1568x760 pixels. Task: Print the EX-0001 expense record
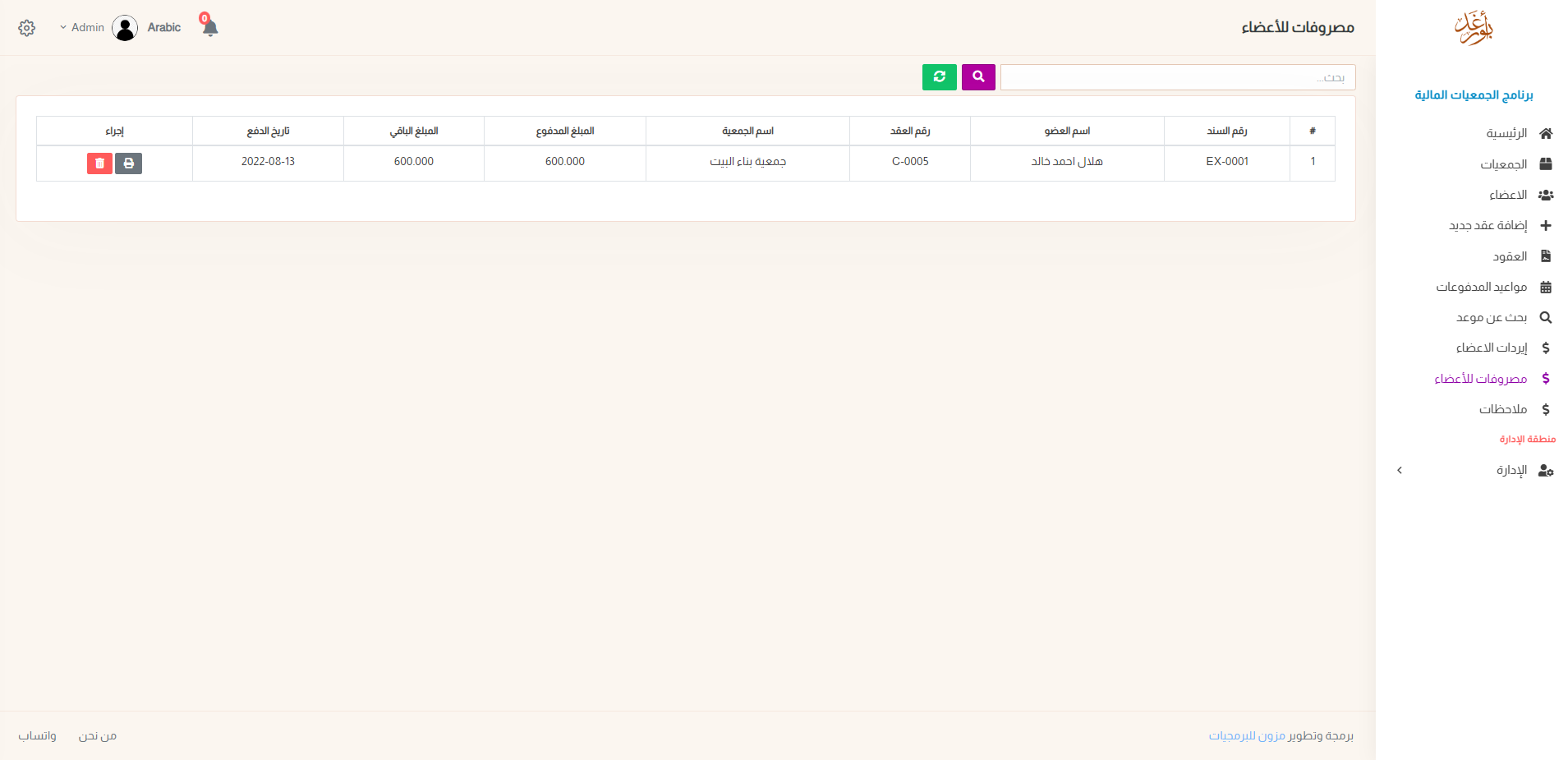click(128, 164)
